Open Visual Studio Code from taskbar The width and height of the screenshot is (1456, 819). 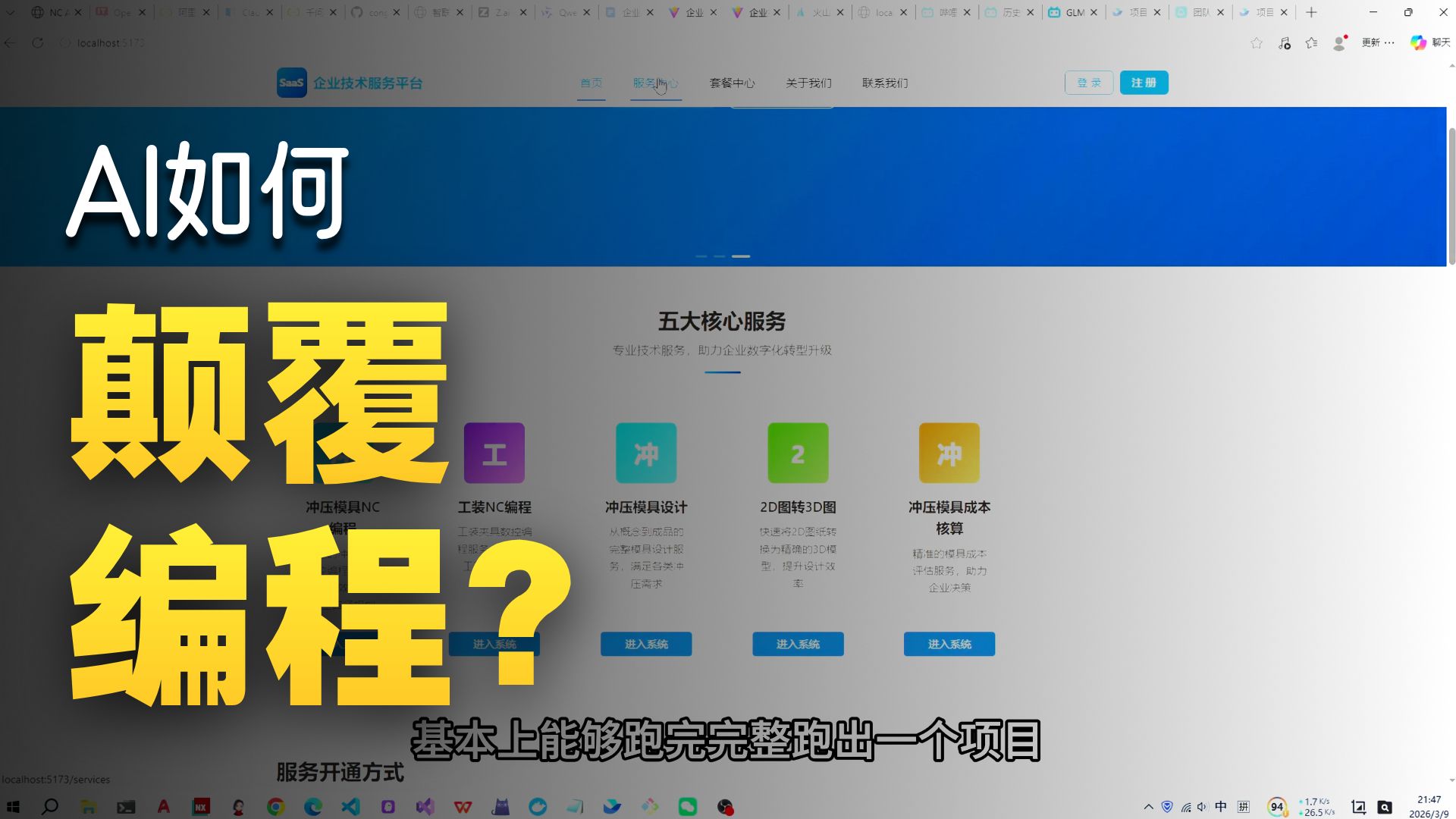point(350,807)
